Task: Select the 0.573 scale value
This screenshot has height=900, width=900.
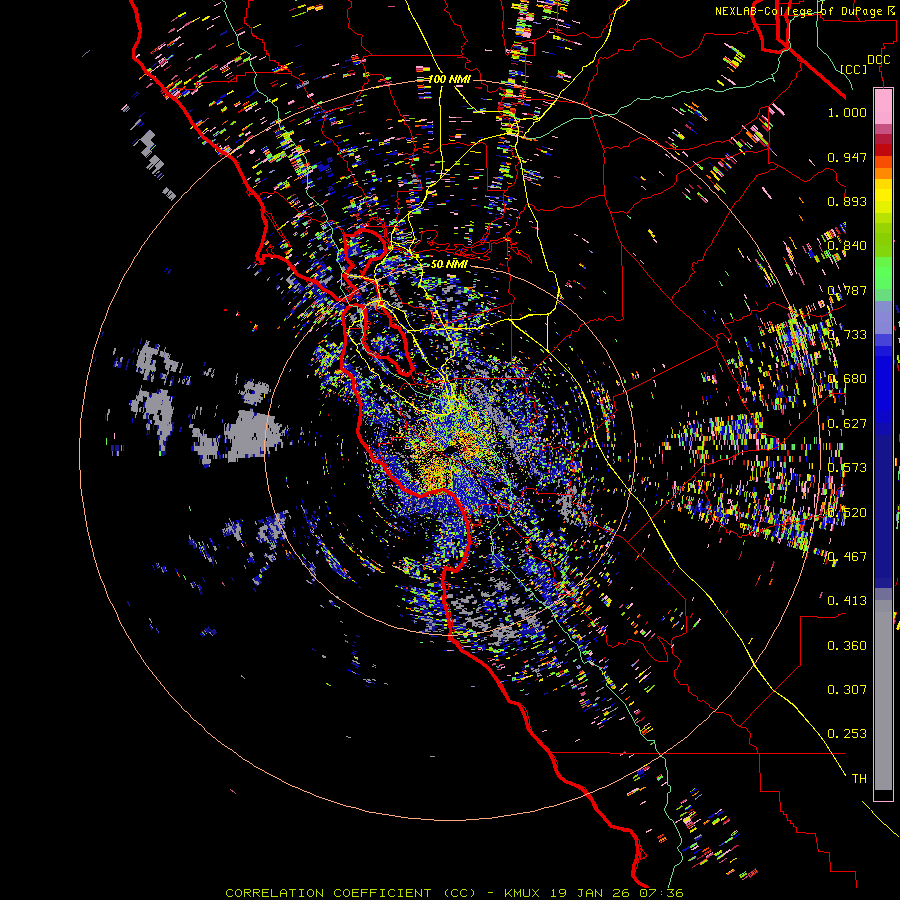Action: tap(847, 468)
